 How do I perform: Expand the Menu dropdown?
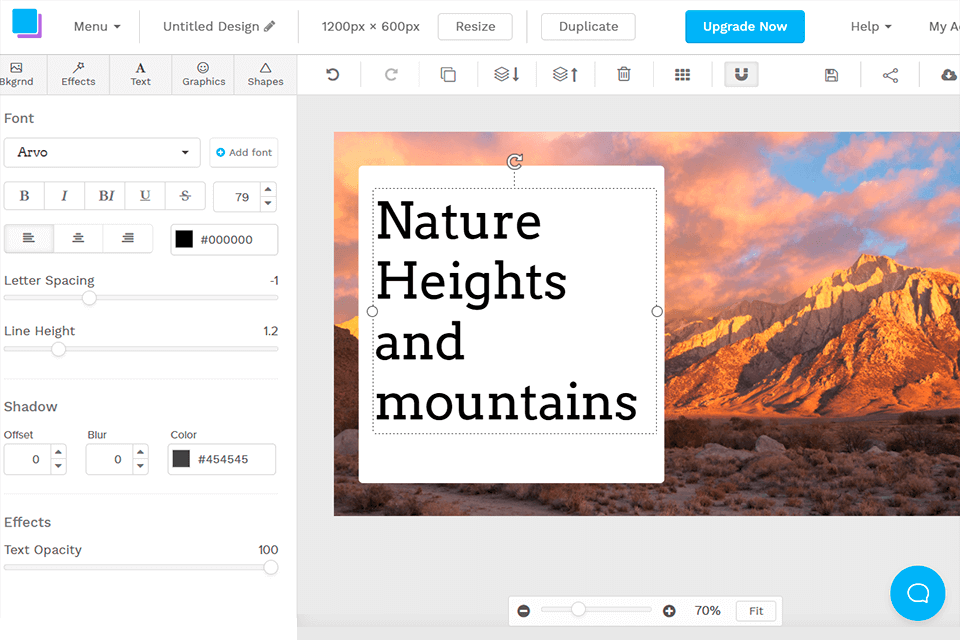(97, 27)
